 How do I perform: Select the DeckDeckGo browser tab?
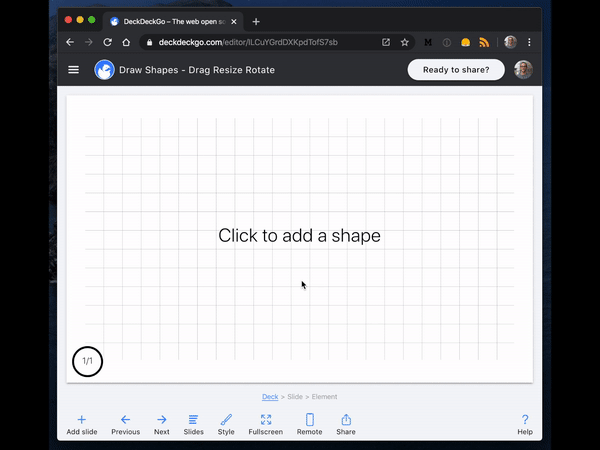pyautogui.click(x=173, y=22)
